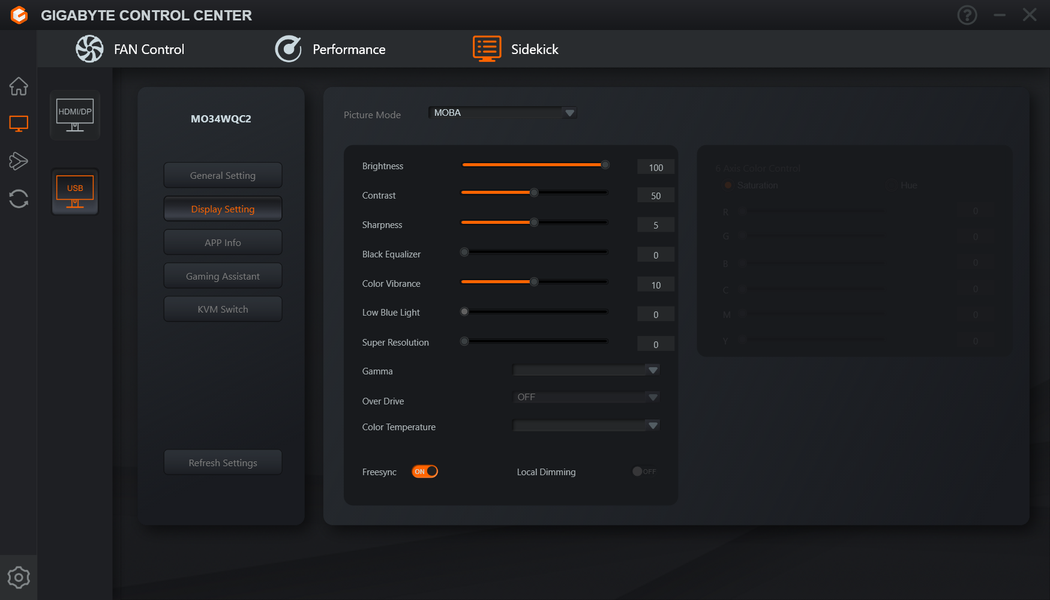Click the Contrast value field showing 50

[656, 196]
